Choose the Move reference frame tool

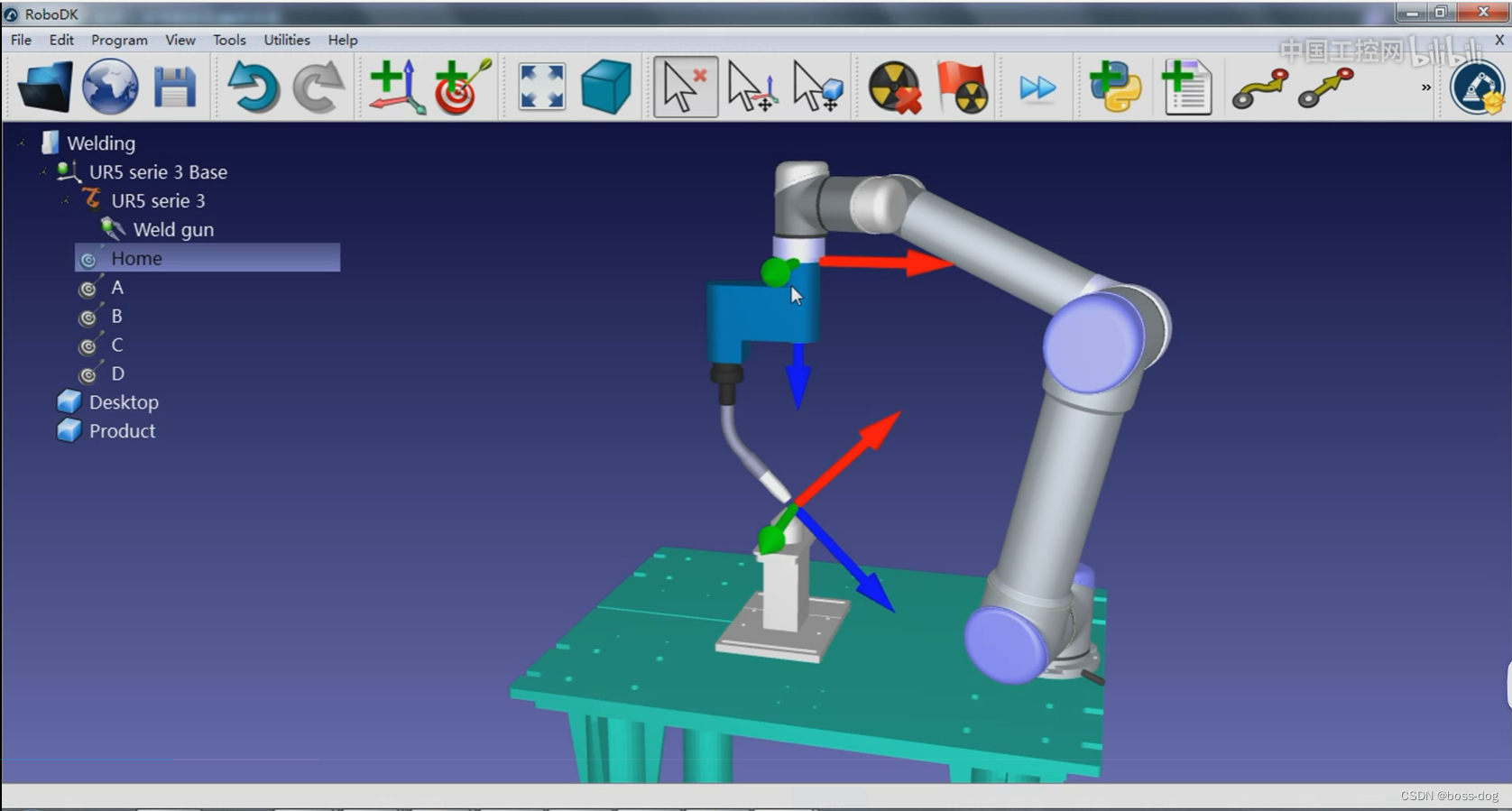tap(751, 88)
